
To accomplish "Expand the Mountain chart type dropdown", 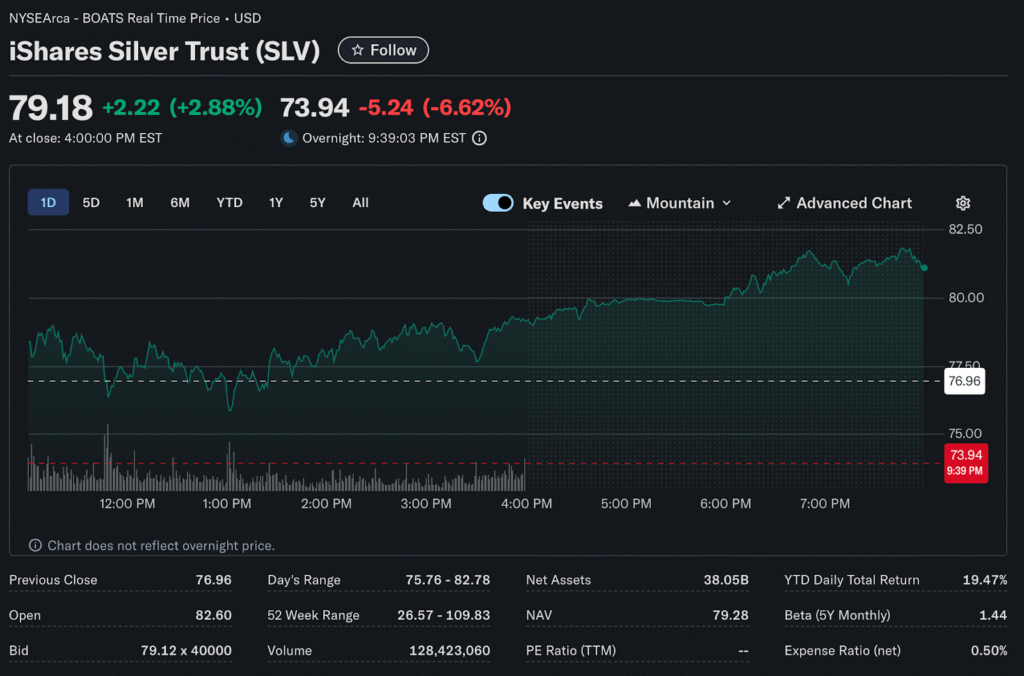I will click(726, 203).
